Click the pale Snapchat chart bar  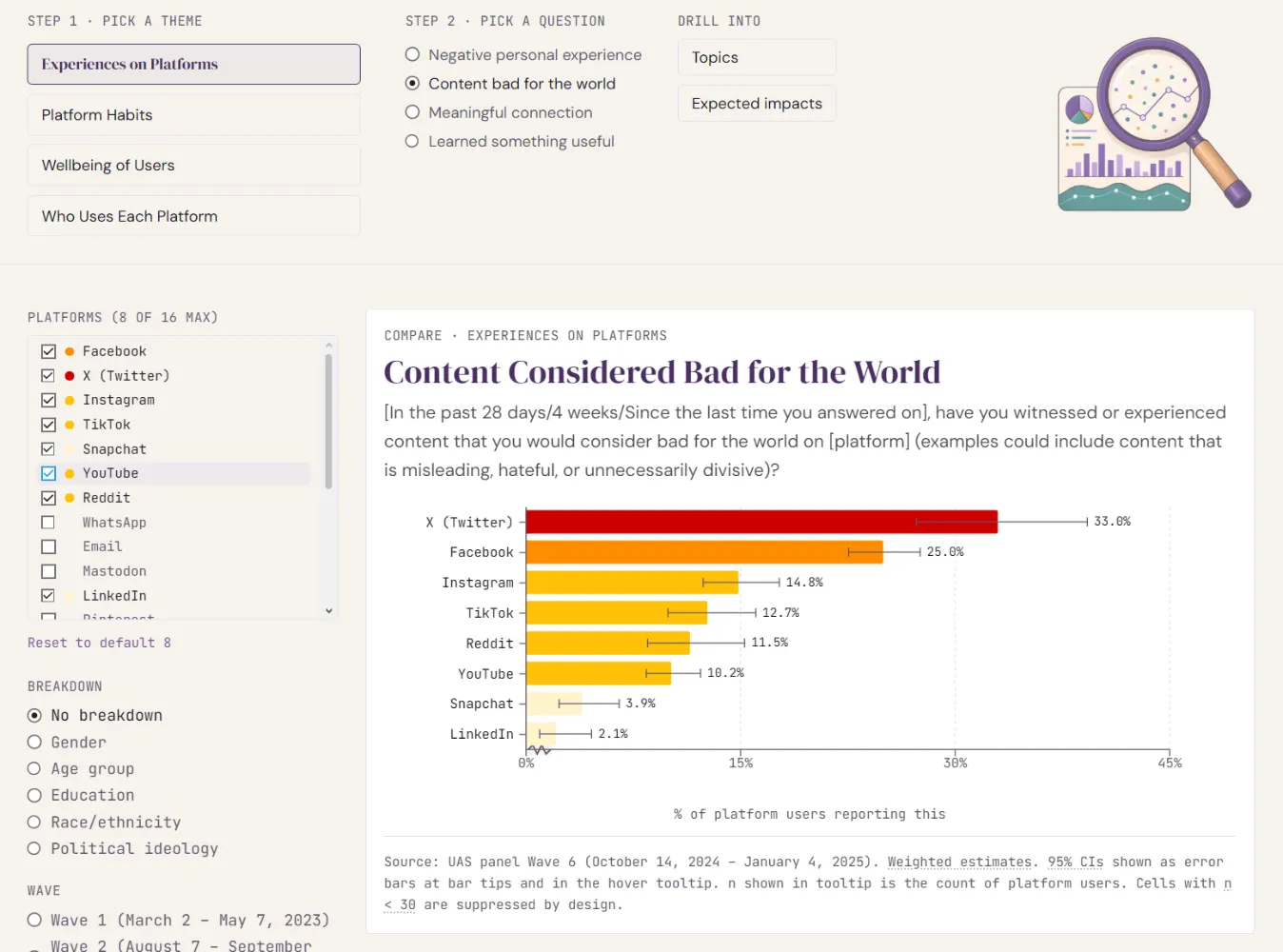[554, 704]
